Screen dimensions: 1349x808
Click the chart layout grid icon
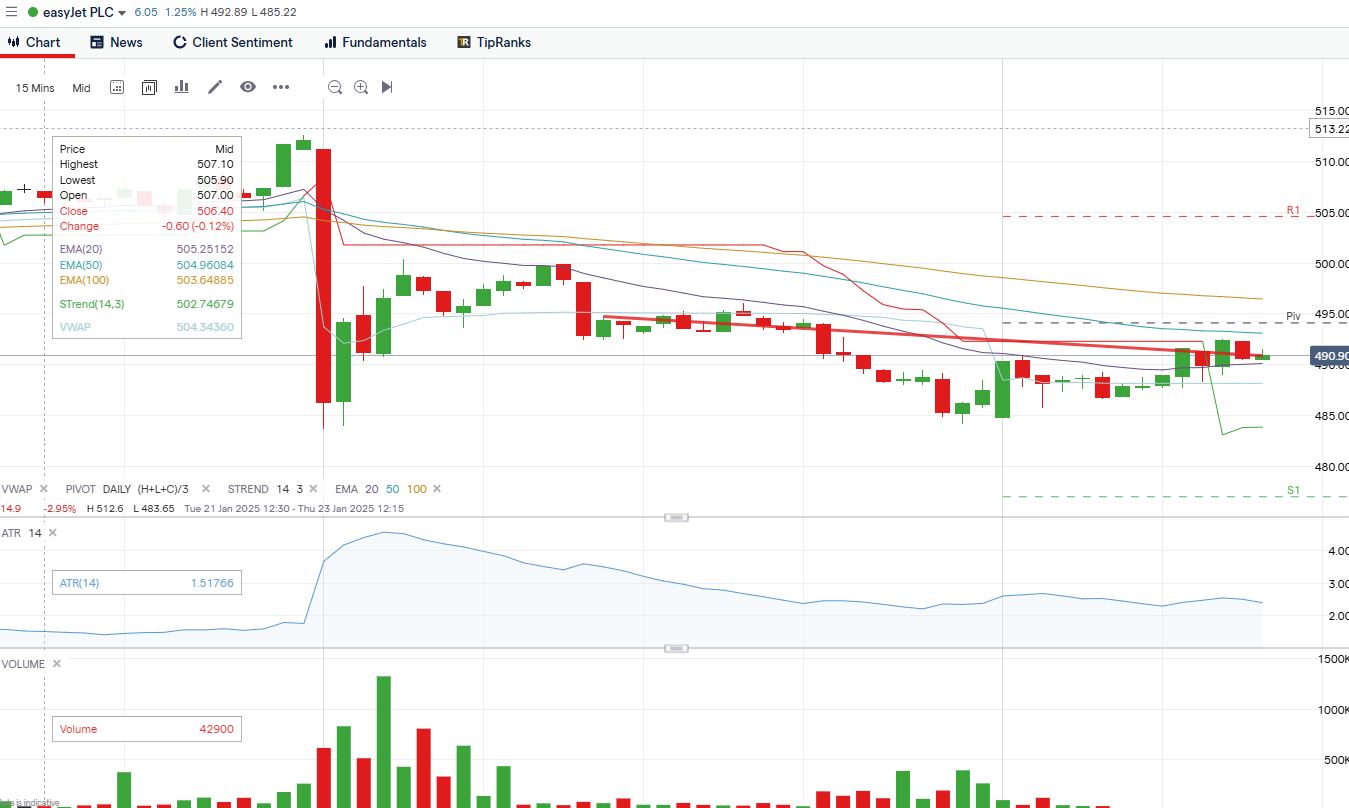(x=117, y=87)
